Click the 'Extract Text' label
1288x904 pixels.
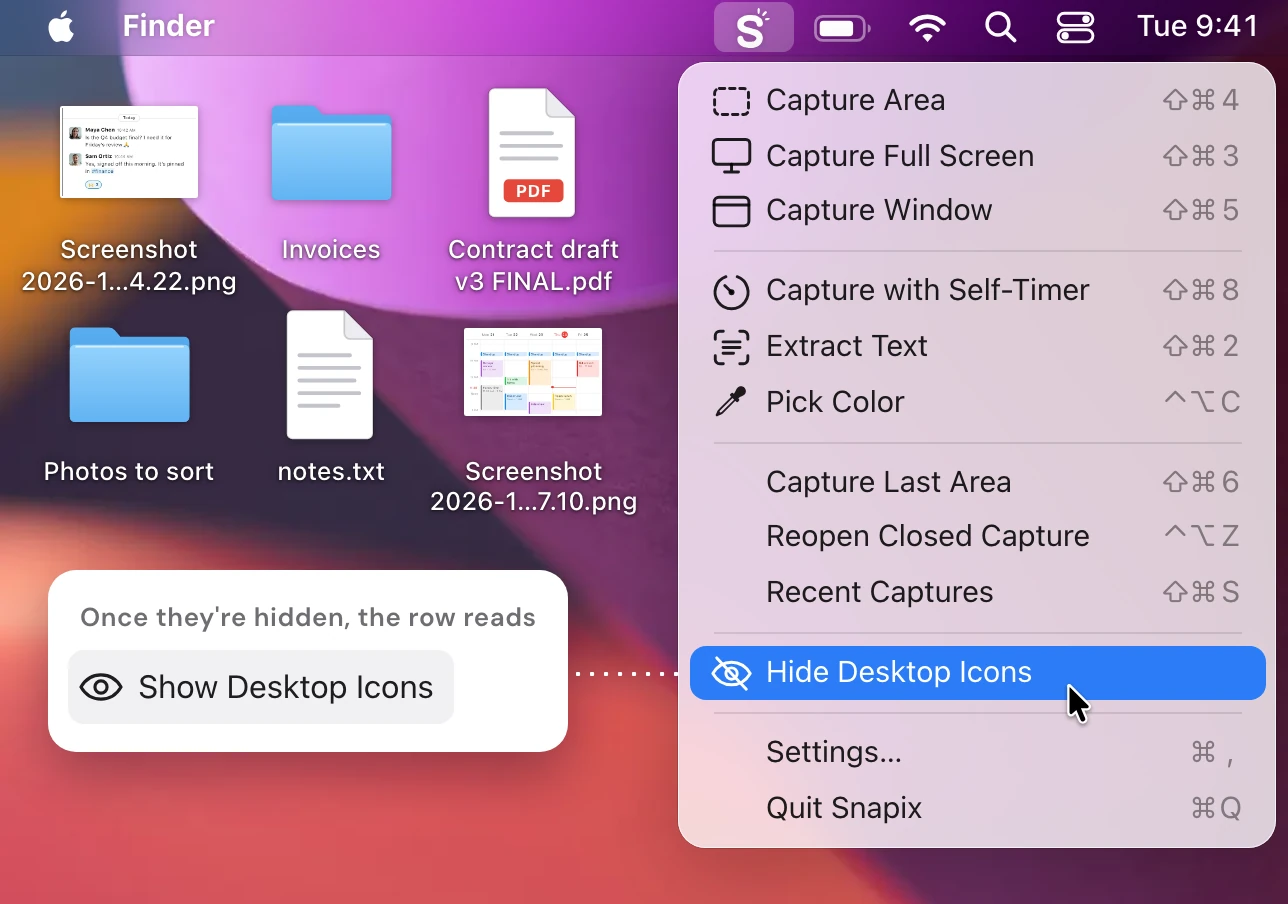pos(846,346)
